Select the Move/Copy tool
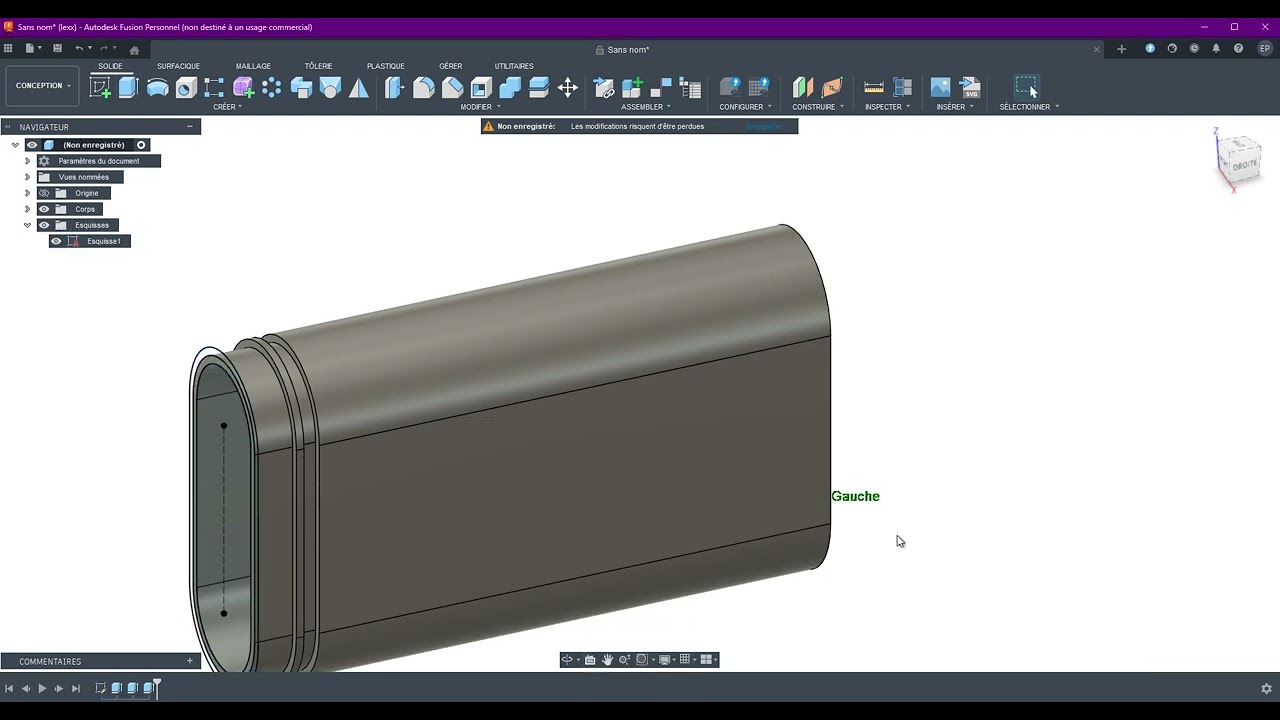 pyautogui.click(x=567, y=88)
